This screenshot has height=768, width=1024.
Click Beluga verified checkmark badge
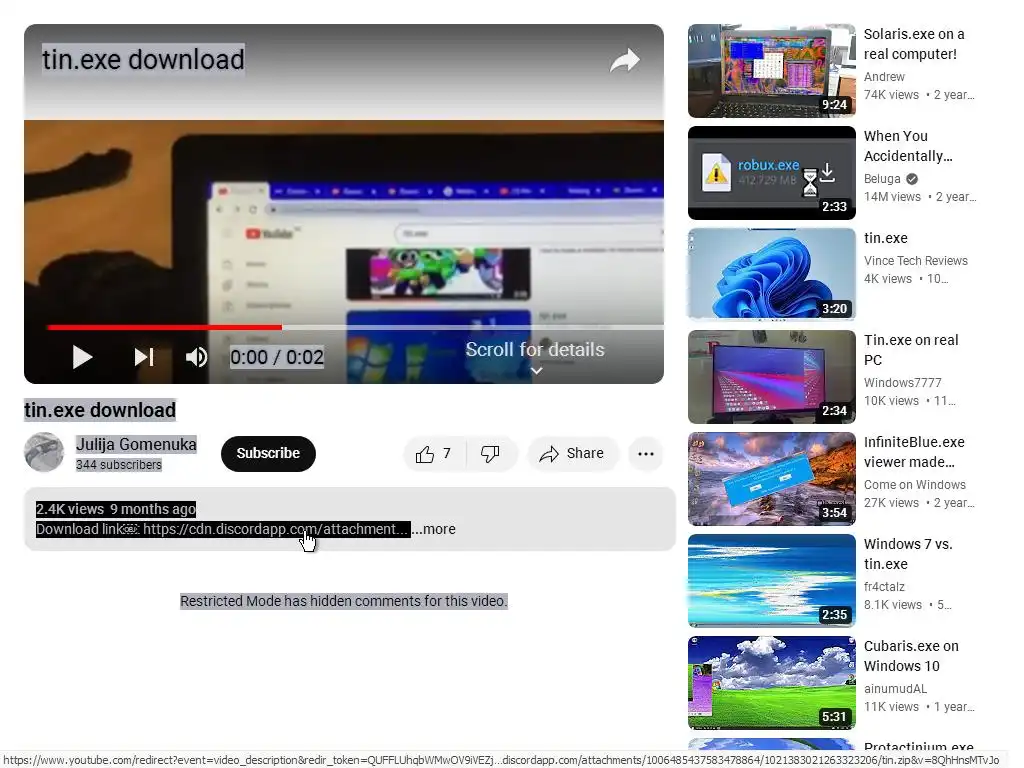coord(912,178)
